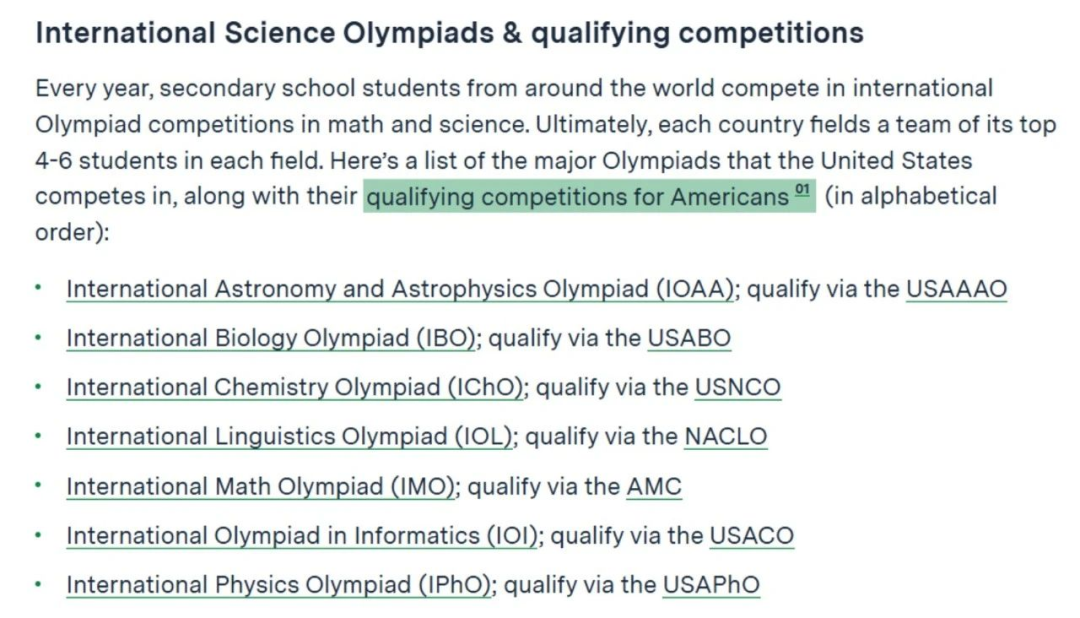
Task: Open the International Astronomy and Astrophysics Olympiad link
Action: pos(400,289)
